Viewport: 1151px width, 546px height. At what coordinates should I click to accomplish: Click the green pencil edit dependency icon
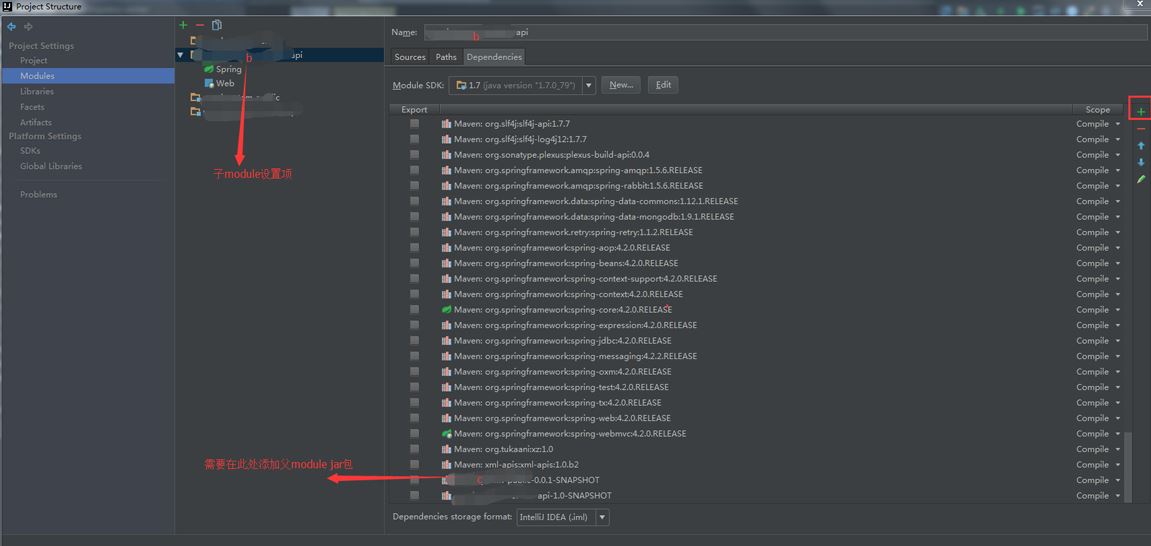point(1141,179)
